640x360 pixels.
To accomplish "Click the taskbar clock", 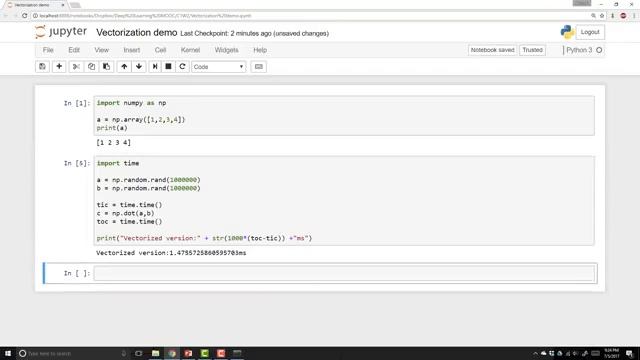I will (x=611, y=353).
